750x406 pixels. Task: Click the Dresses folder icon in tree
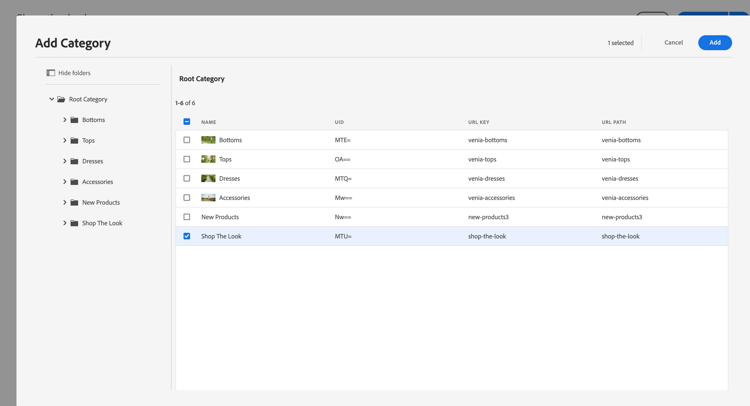tap(74, 161)
